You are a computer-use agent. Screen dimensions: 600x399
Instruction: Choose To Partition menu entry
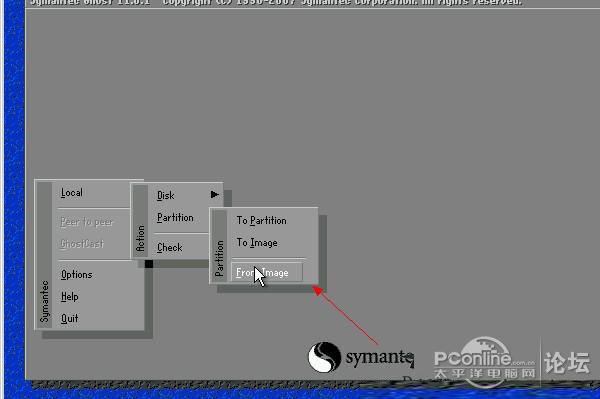point(261,221)
